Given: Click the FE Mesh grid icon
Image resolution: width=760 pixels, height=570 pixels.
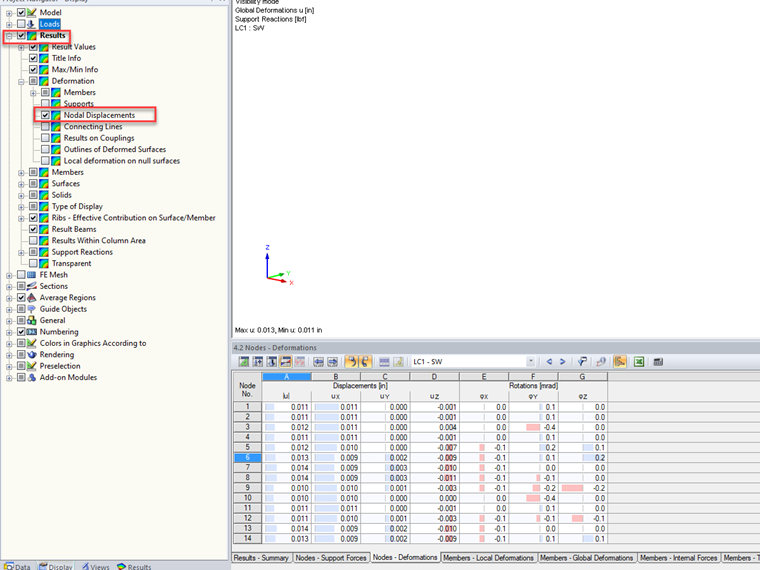Looking at the screenshot, I should point(32,275).
